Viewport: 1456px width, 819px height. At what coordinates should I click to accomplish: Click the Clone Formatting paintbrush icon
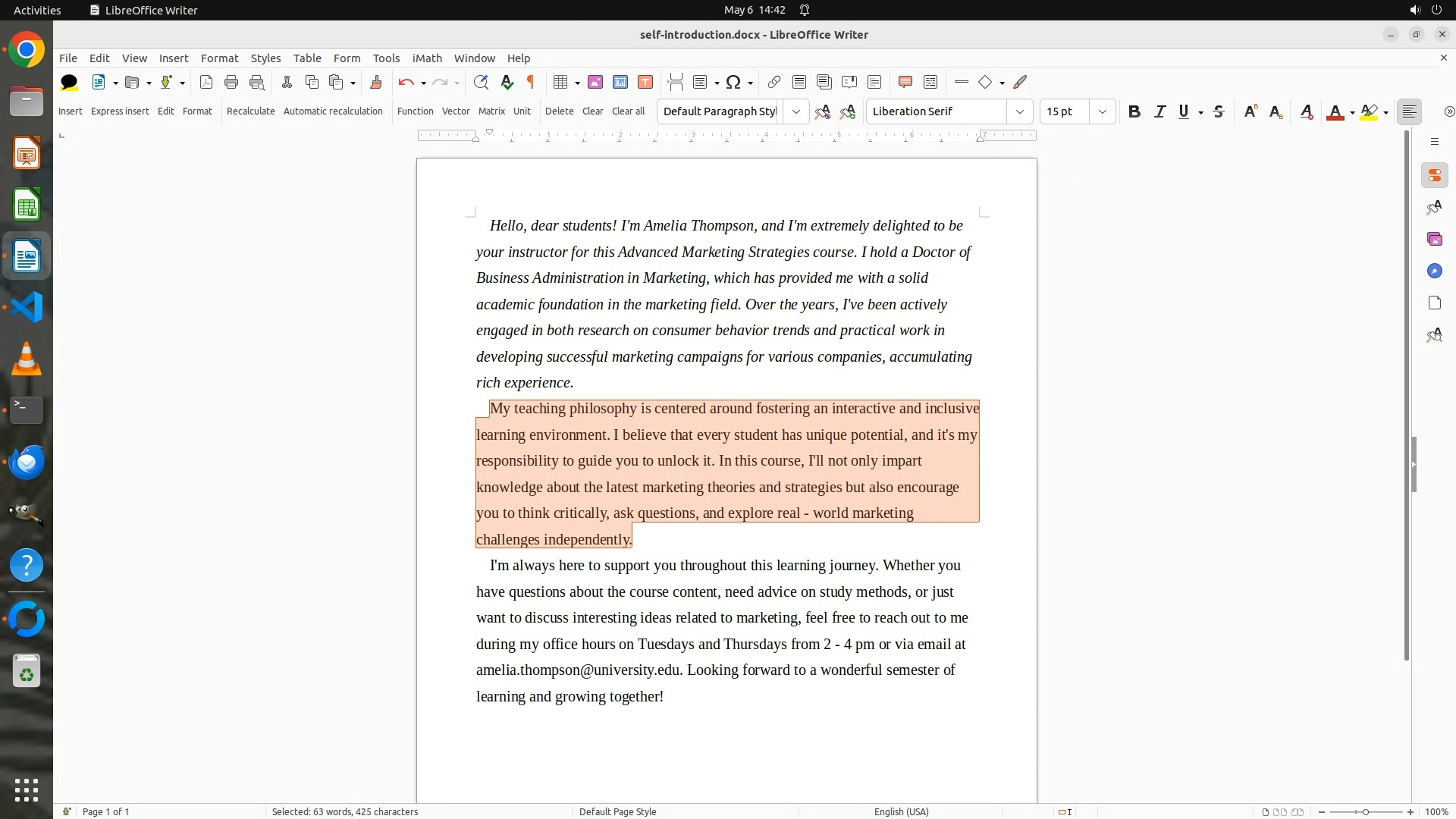[x=375, y=82]
